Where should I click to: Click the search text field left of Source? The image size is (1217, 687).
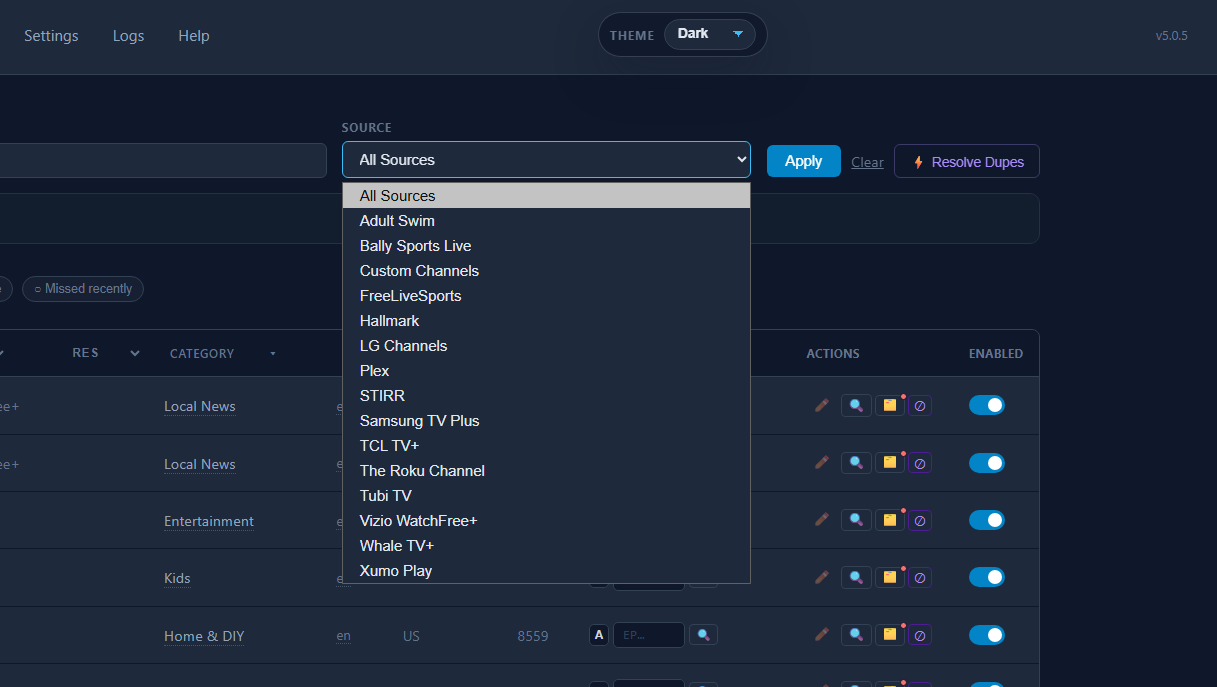click(163, 160)
